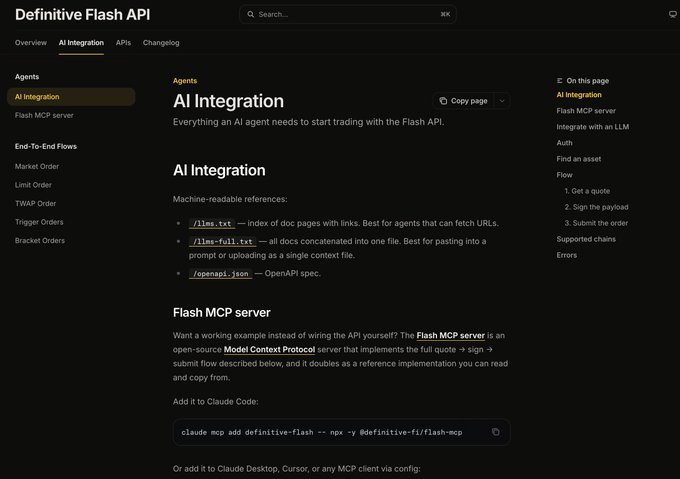Follow the Model Context Protocol link
Viewport: 680px width, 479px height.
[x=269, y=349]
